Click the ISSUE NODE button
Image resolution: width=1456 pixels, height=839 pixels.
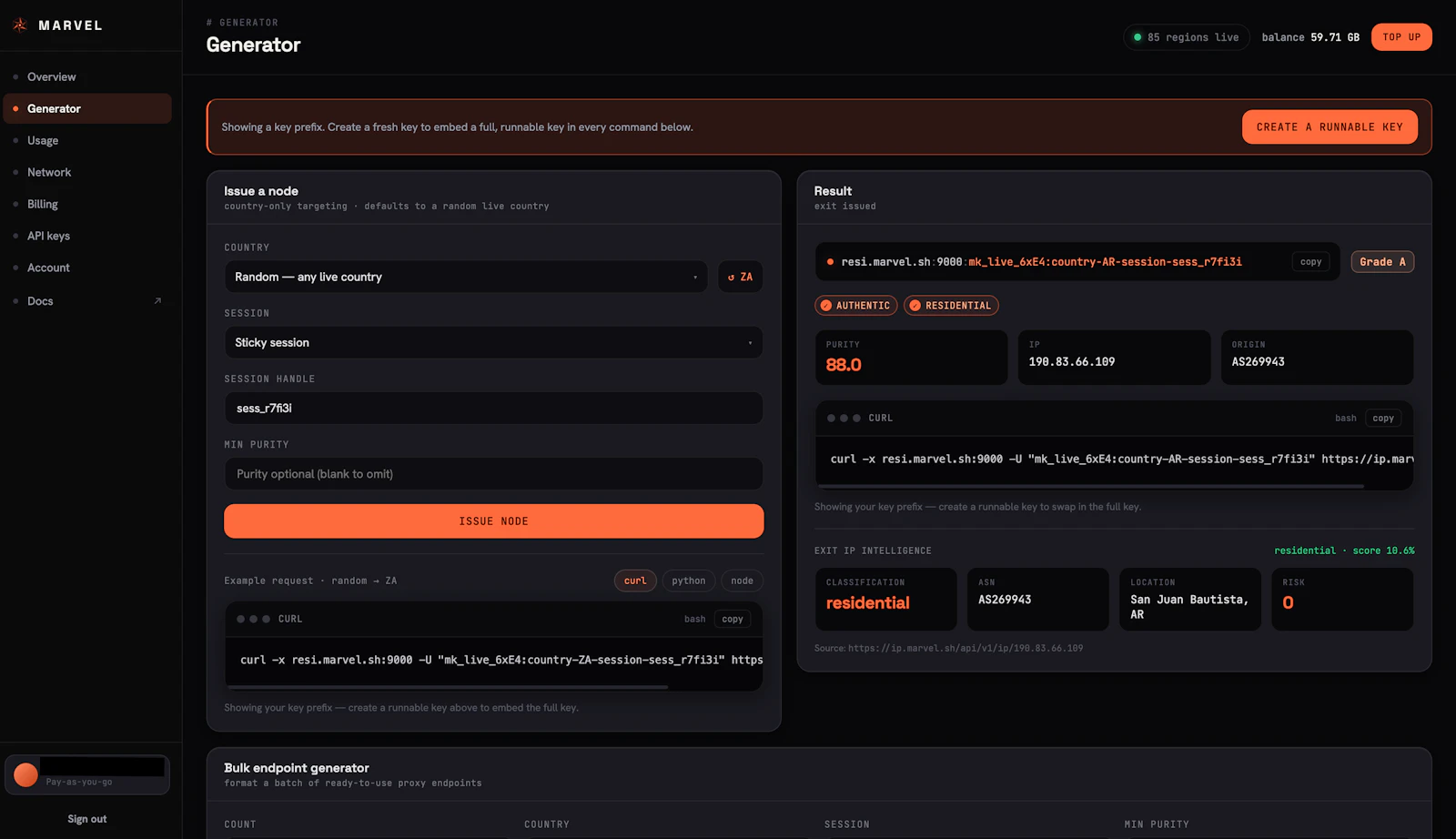(493, 521)
